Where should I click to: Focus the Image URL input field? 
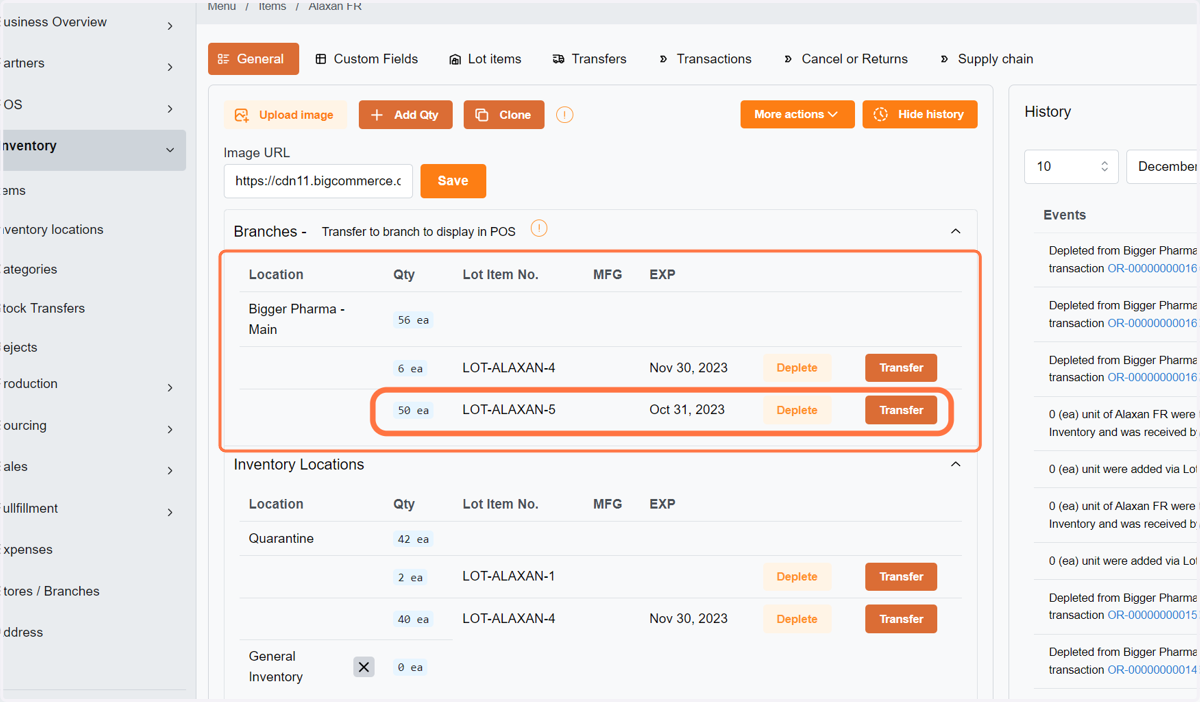(x=318, y=181)
